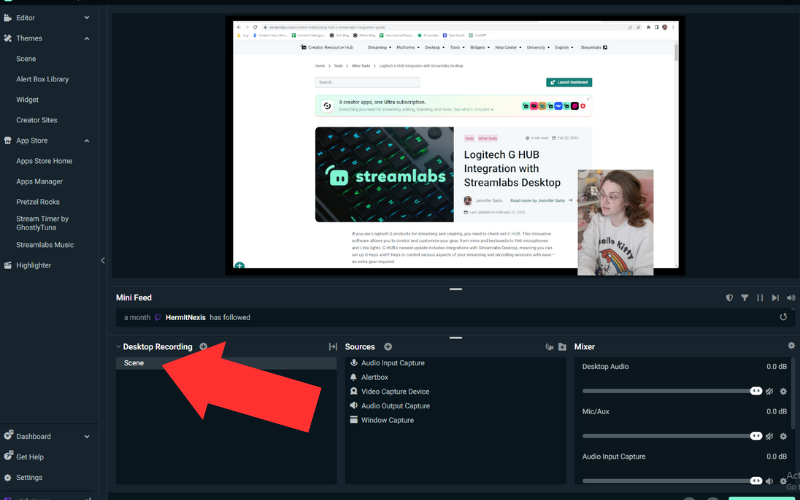Click the webcam overlay in preview
The width and height of the screenshot is (800, 500).
pos(615,222)
